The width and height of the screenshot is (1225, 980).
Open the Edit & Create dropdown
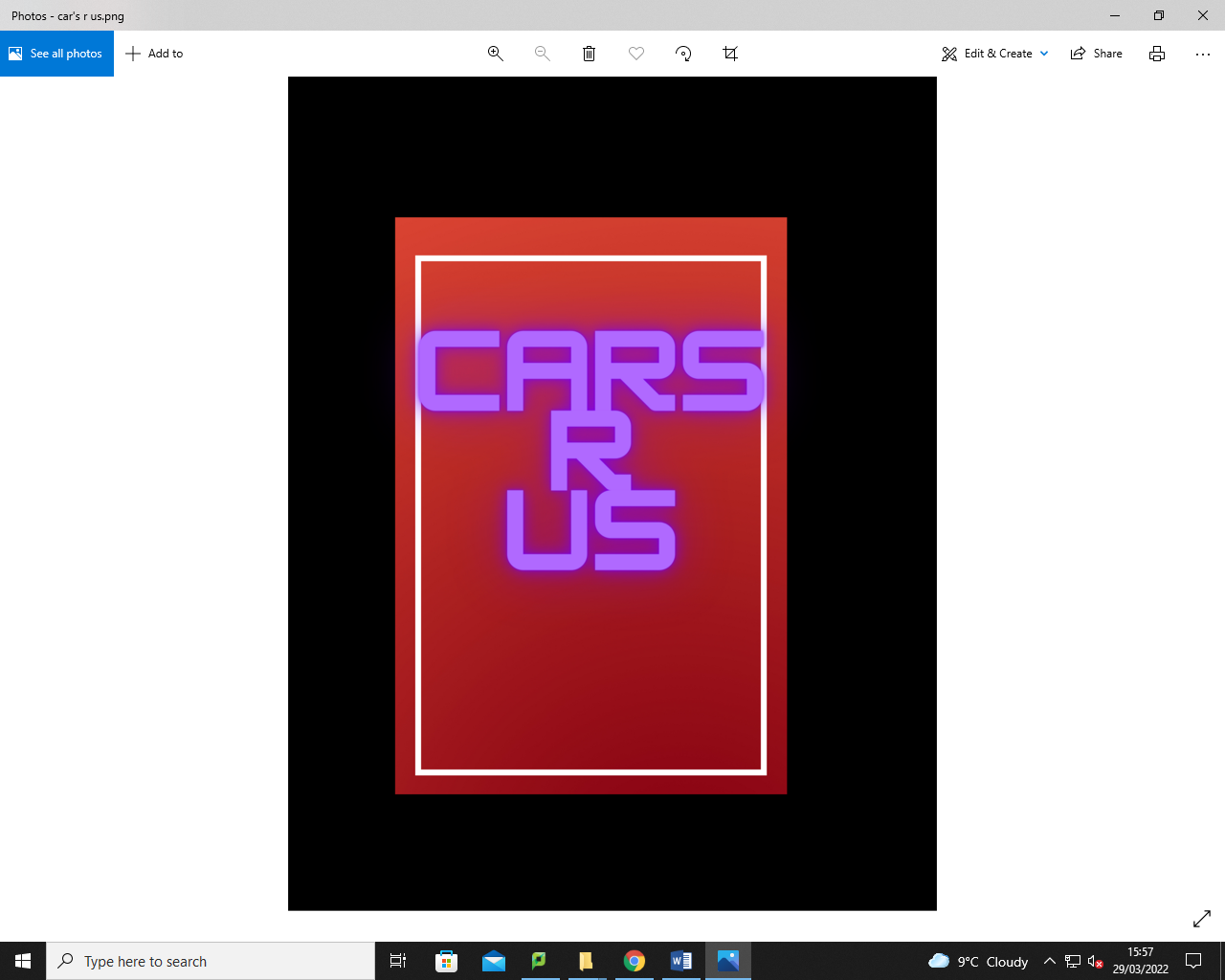[995, 54]
